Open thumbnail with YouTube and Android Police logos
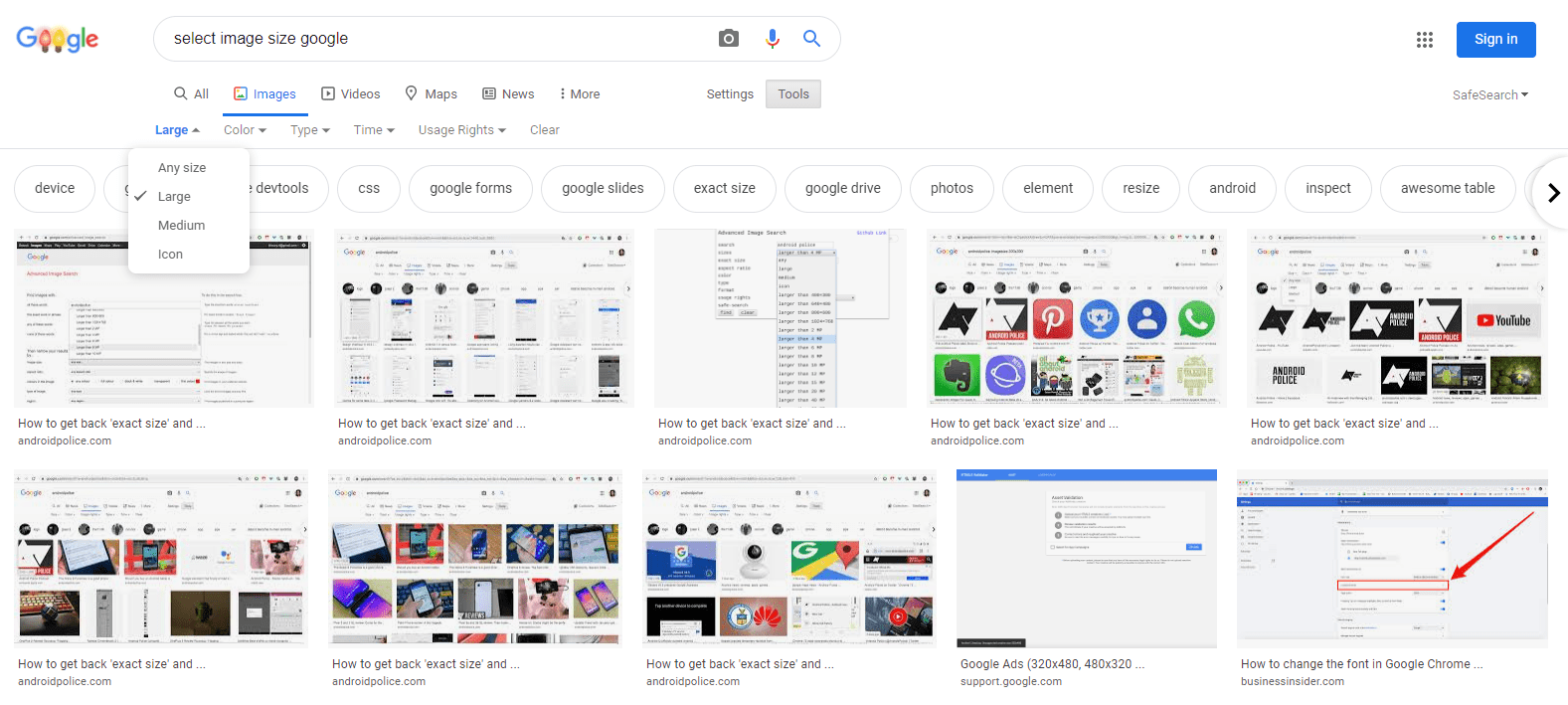 [1397, 318]
